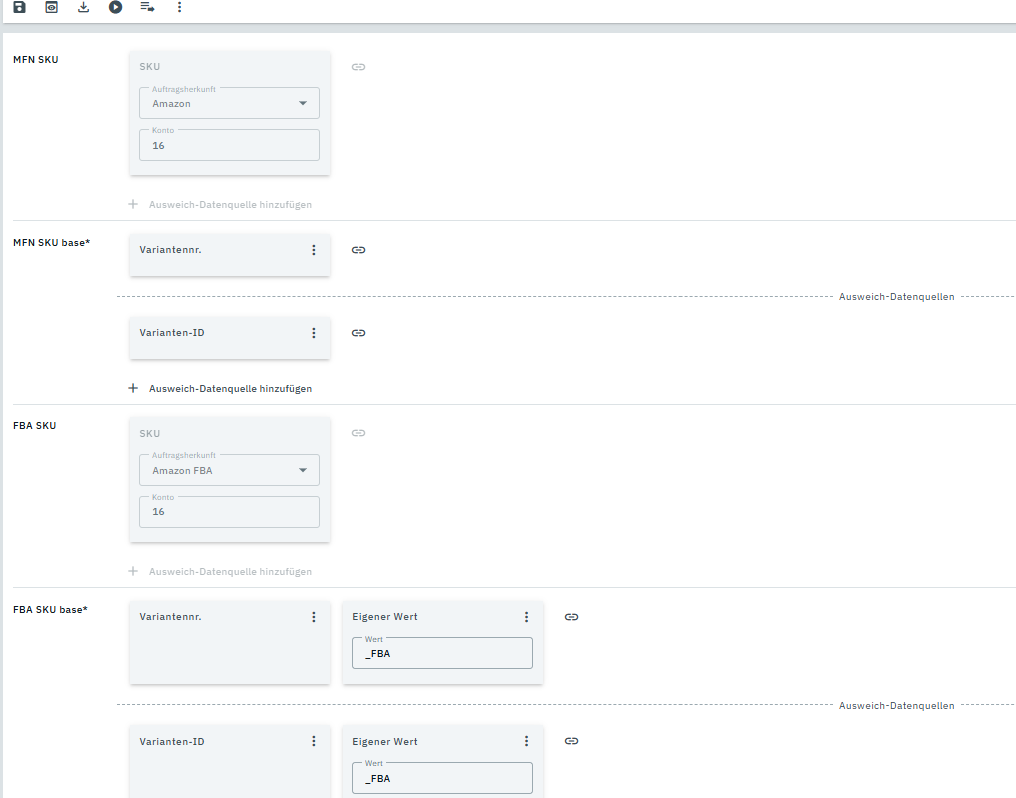Open three-dot menu of FBA Variantennr. card
Image resolution: width=1016 pixels, height=798 pixels.
coord(313,617)
